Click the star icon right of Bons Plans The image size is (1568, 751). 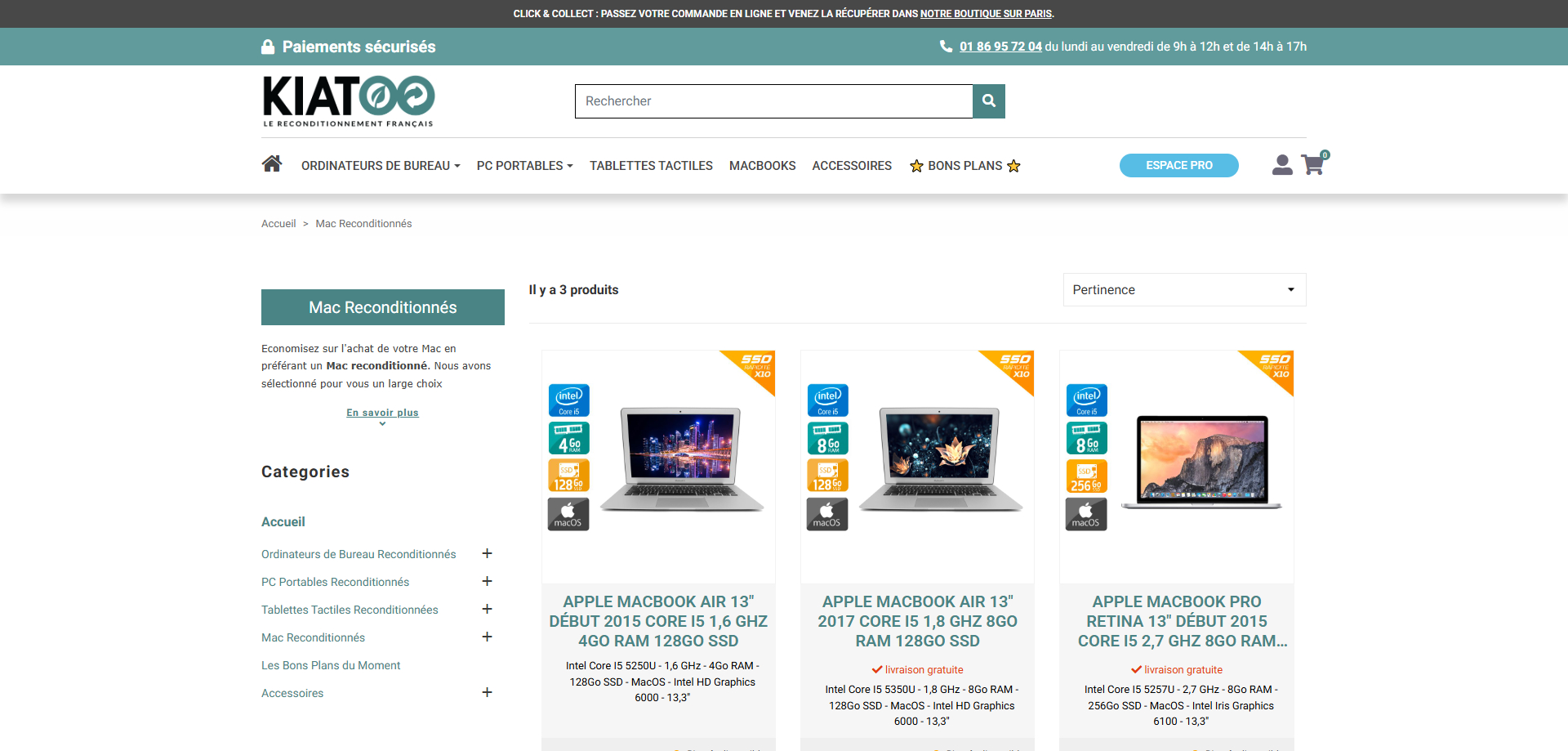coord(1013,166)
